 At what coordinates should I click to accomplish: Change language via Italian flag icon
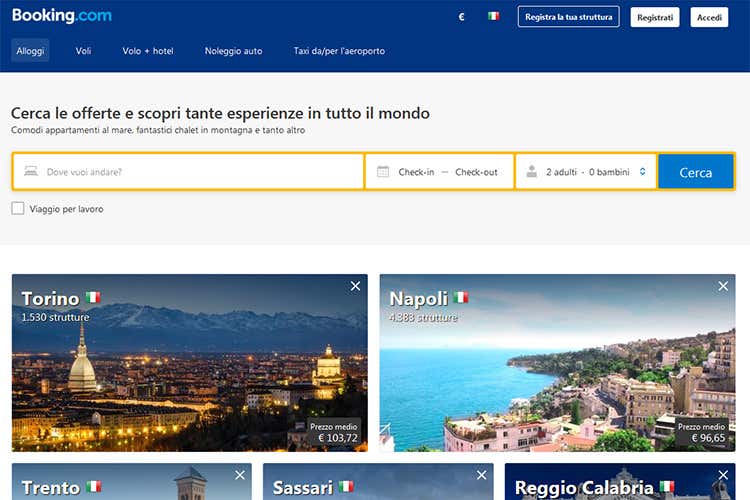click(493, 17)
